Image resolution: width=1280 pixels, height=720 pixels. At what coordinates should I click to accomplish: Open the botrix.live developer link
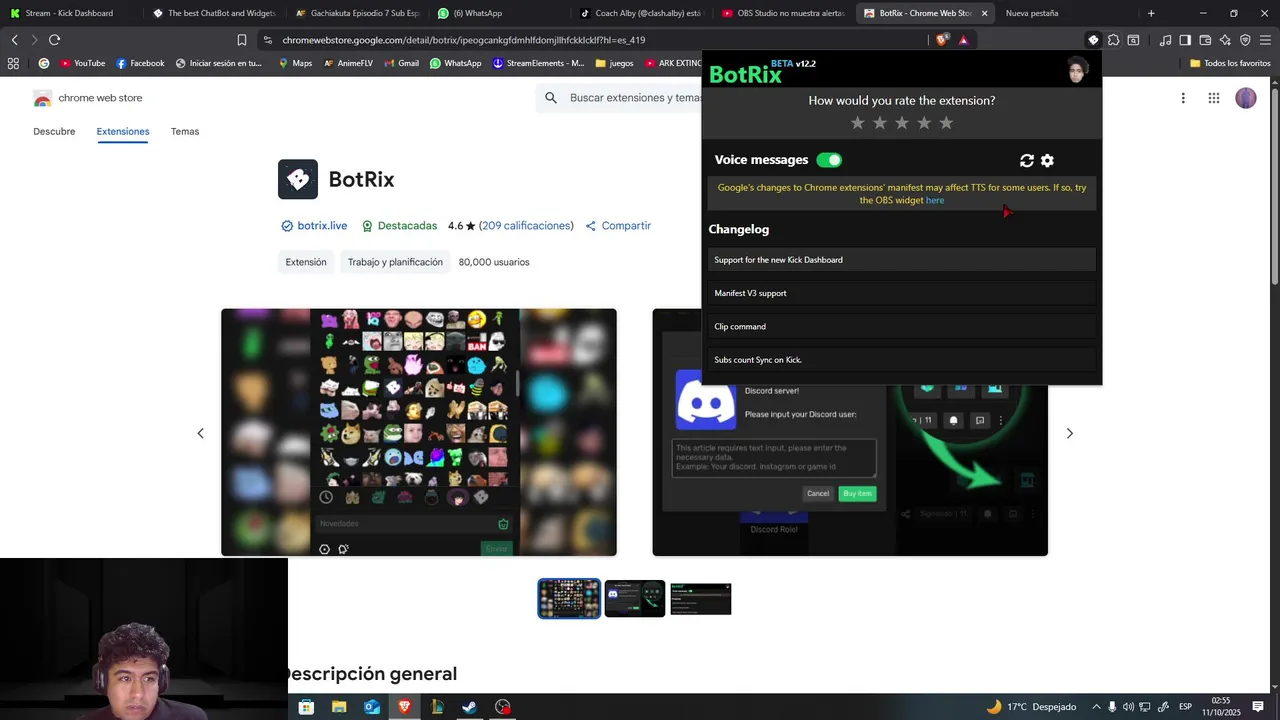[x=322, y=226]
